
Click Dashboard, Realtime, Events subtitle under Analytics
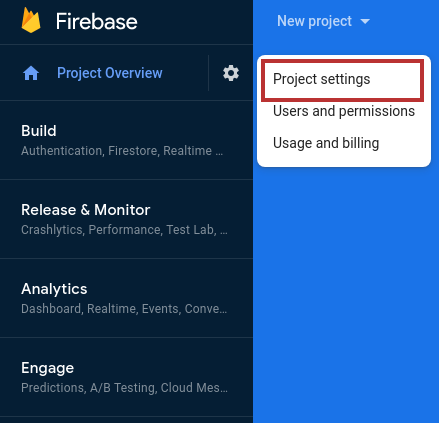[124, 309]
